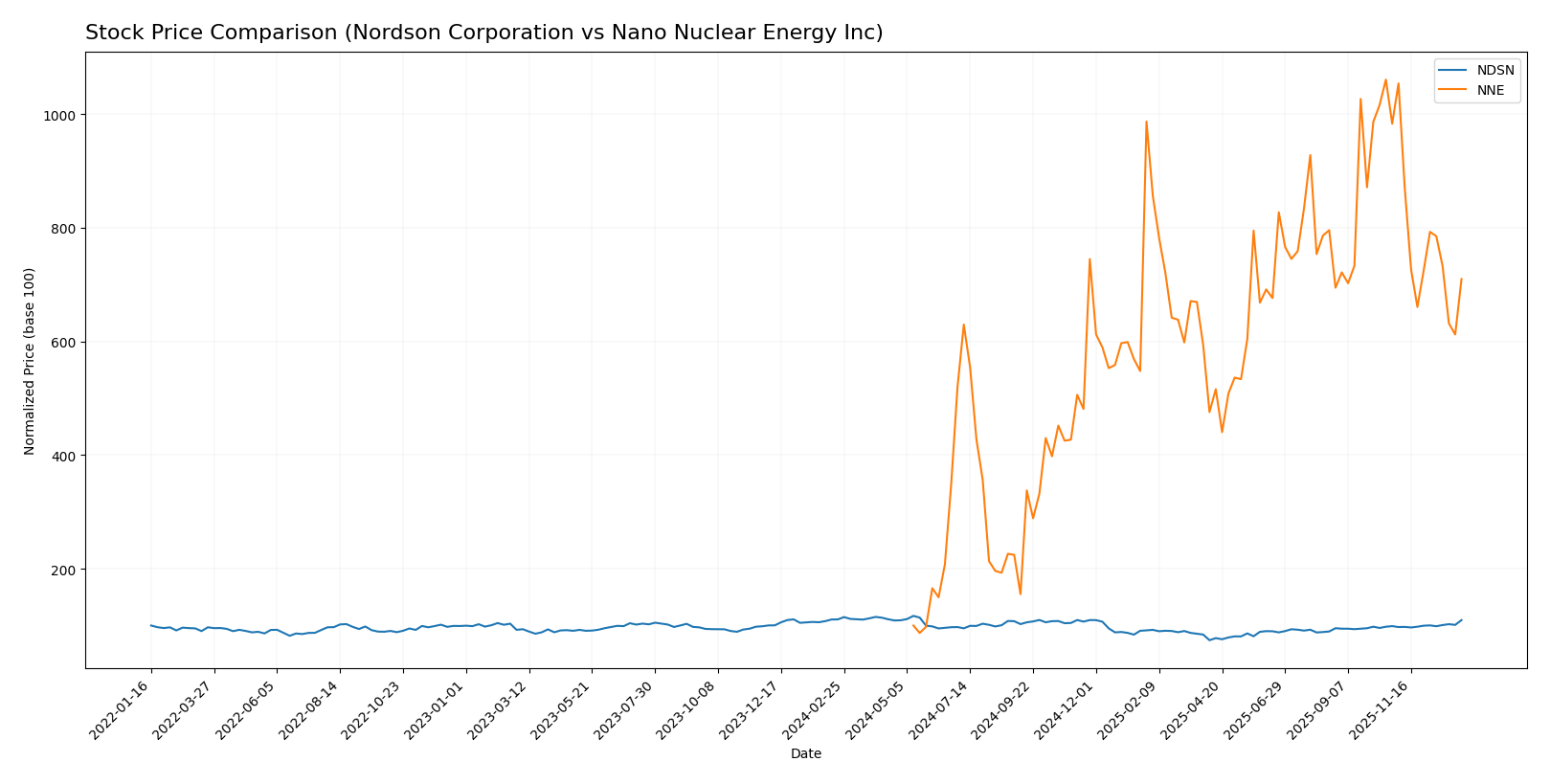The width and height of the screenshot is (1550, 784).
Task: Click the y-axis label 'Normalized Price (base 100)'
Action: [x=30, y=361]
